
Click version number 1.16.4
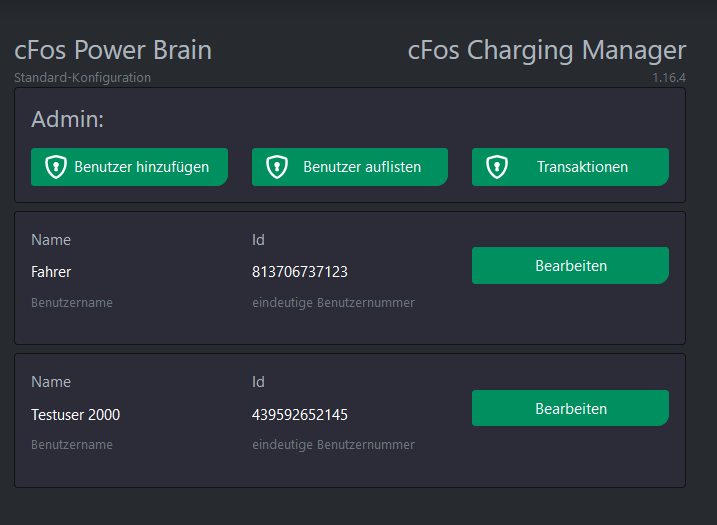pyautogui.click(x=669, y=78)
